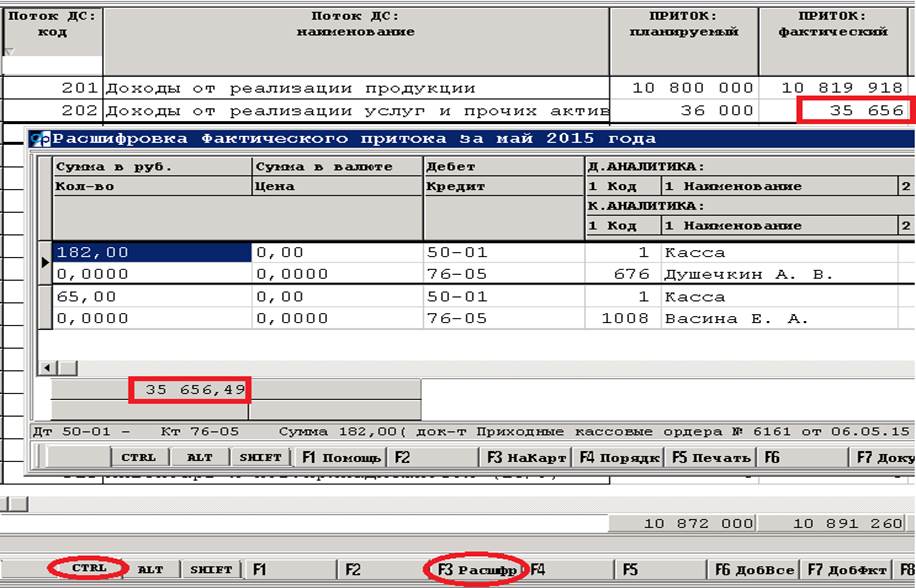Viewport: 916px width, 588px height.
Task: Click the 35 656 actual inflow cell
Action: (x=855, y=110)
